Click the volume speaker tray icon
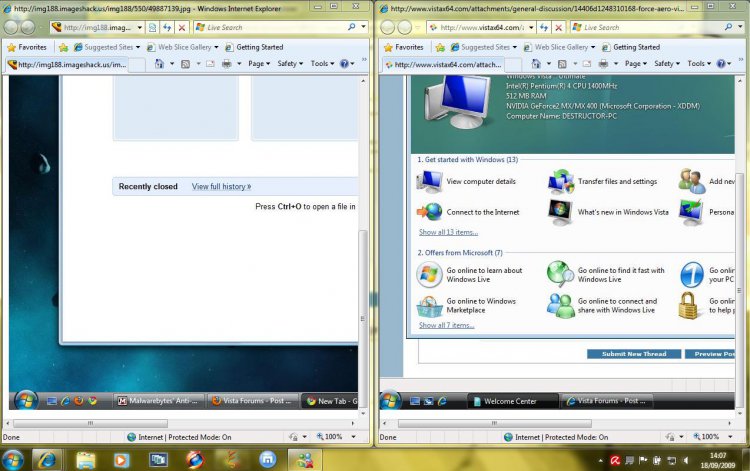 click(686, 460)
